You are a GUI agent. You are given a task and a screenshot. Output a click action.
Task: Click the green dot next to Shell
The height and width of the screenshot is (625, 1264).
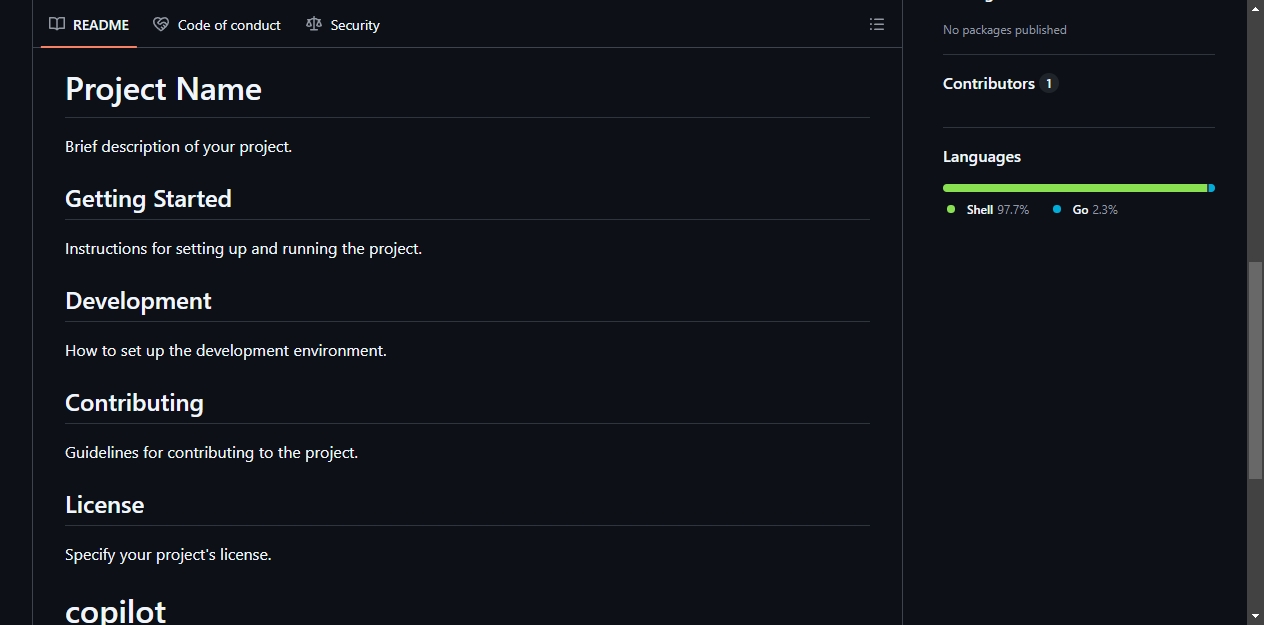(951, 209)
